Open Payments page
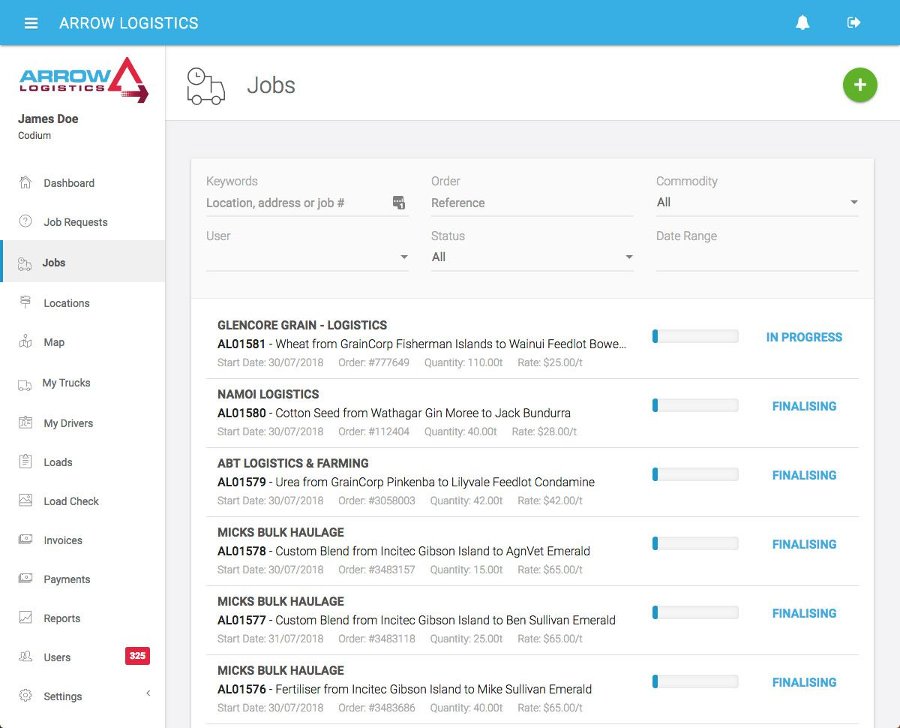The height and width of the screenshot is (728, 900). pos(67,579)
